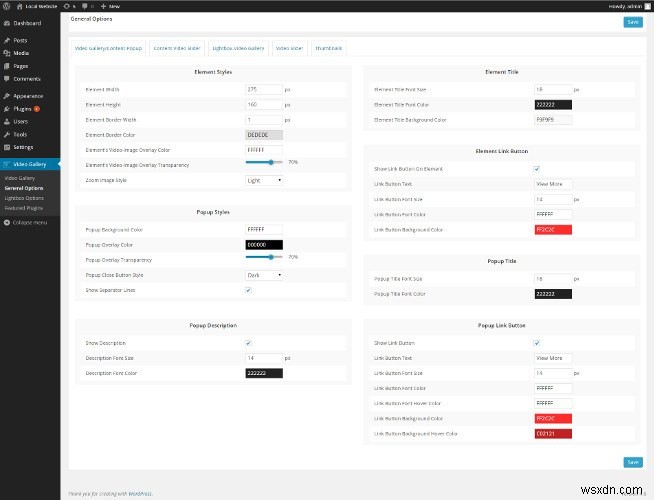Pick Popup Overlay Color 000000 swatch
This screenshot has width=654, height=500.
pyautogui.click(x=264, y=245)
